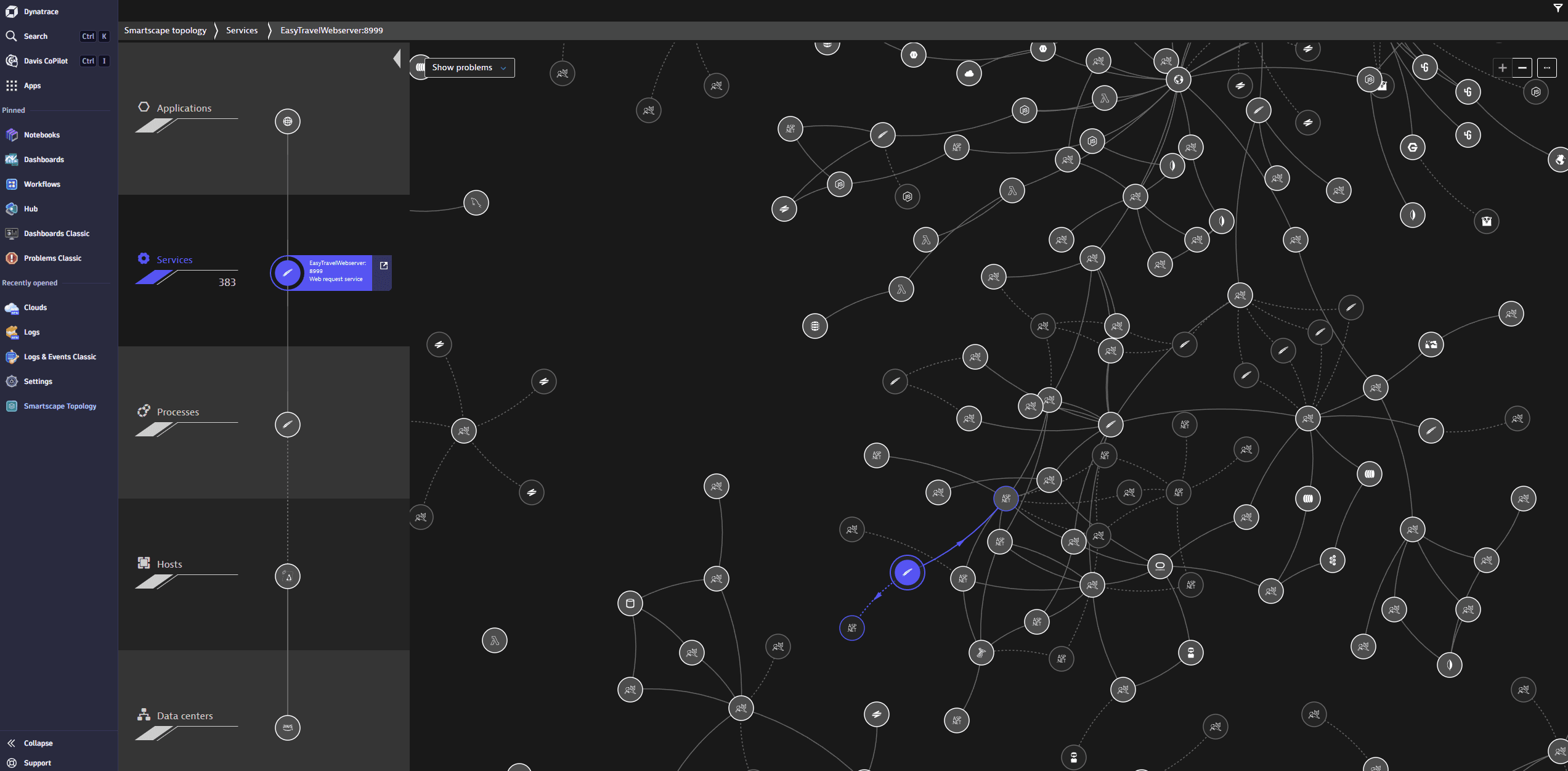
Task: Select the Data centers layer
Action: coord(185,716)
